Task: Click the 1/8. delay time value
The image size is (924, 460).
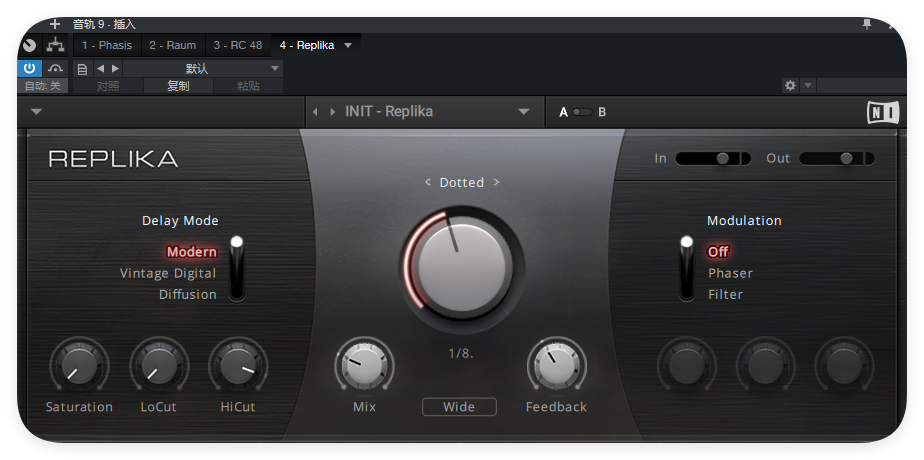Action: tap(461, 354)
